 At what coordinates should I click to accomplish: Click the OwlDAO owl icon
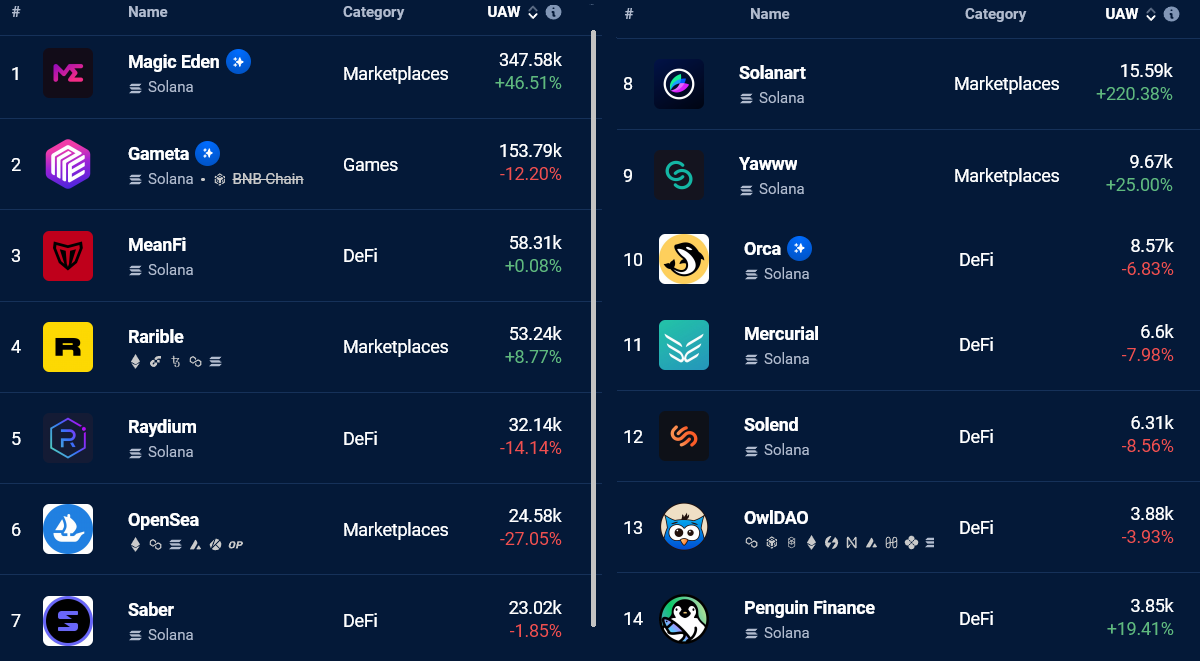coord(684,527)
